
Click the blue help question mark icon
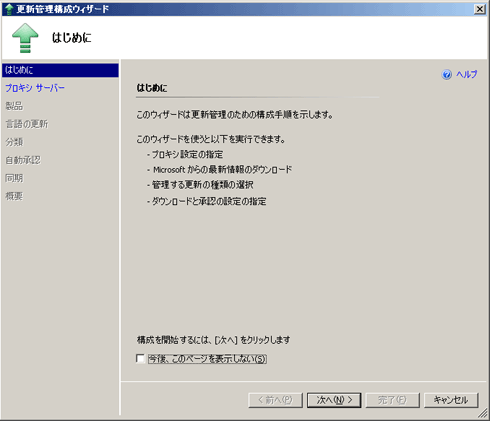click(x=447, y=74)
